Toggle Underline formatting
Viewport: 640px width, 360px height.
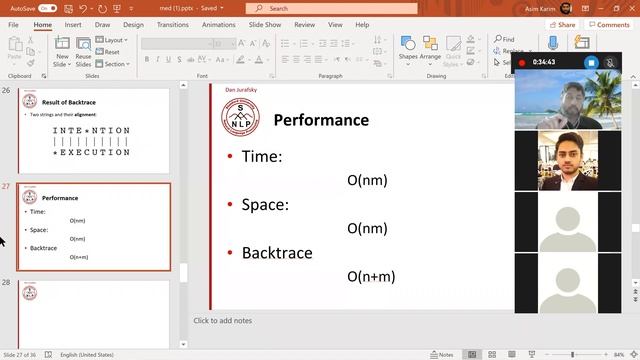[168, 60]
